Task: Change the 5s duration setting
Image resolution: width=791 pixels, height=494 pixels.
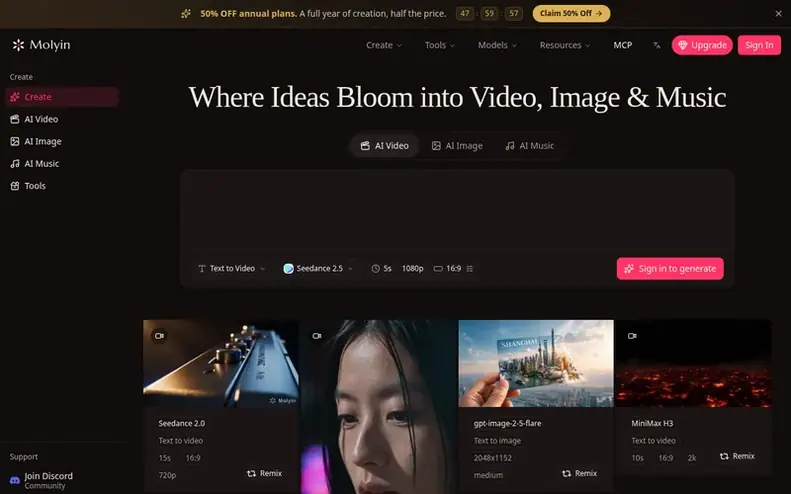Action: [381, 268]
